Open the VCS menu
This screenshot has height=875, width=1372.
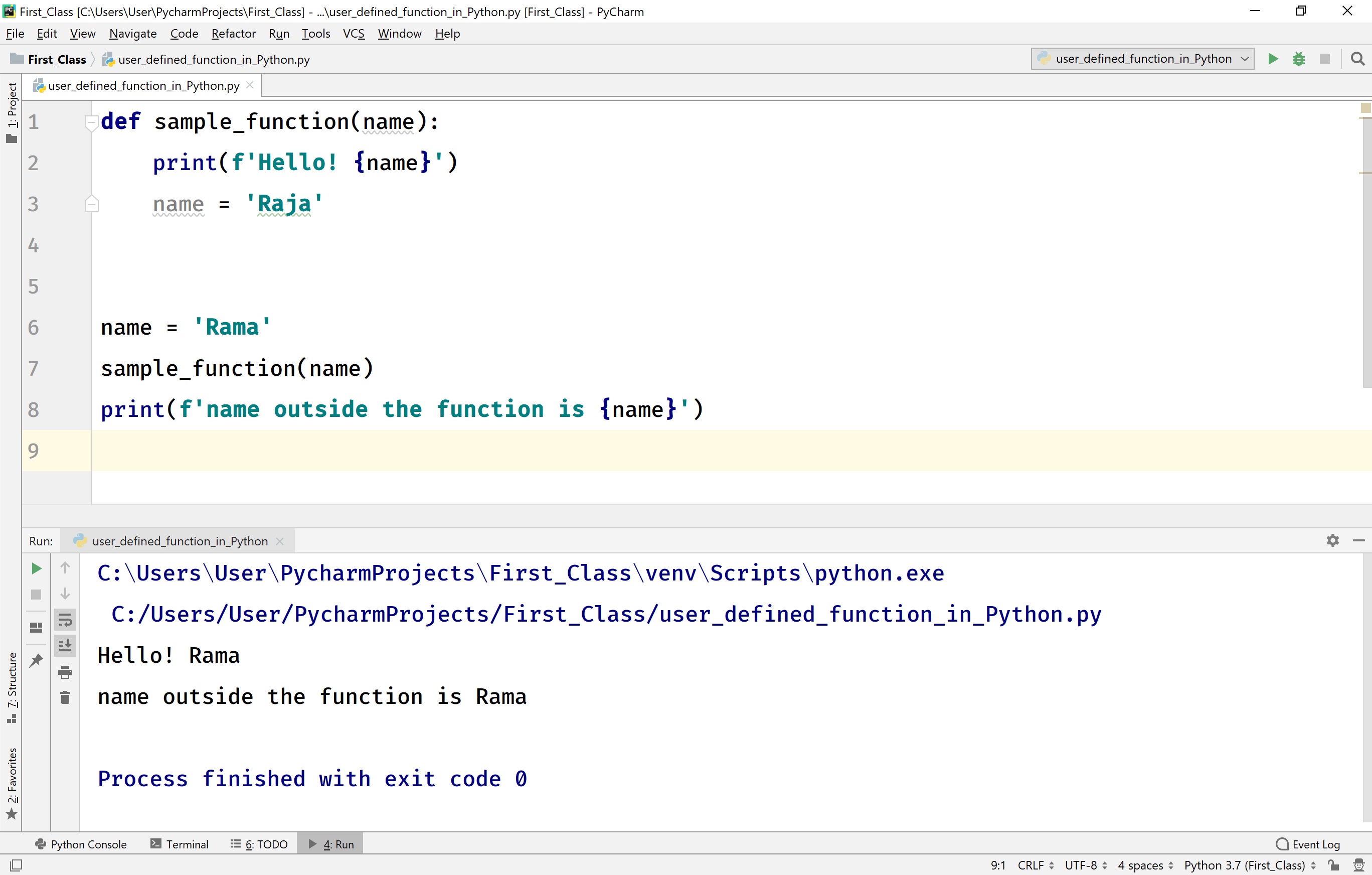[x=353, y=34]
